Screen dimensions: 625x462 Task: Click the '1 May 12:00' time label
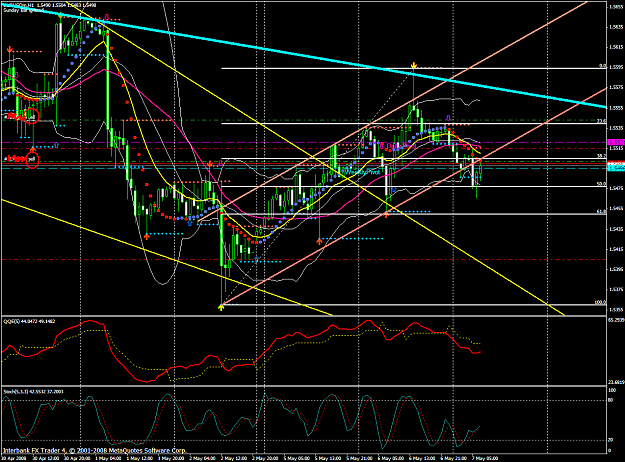pyautogui.click(x=140, y=458)
